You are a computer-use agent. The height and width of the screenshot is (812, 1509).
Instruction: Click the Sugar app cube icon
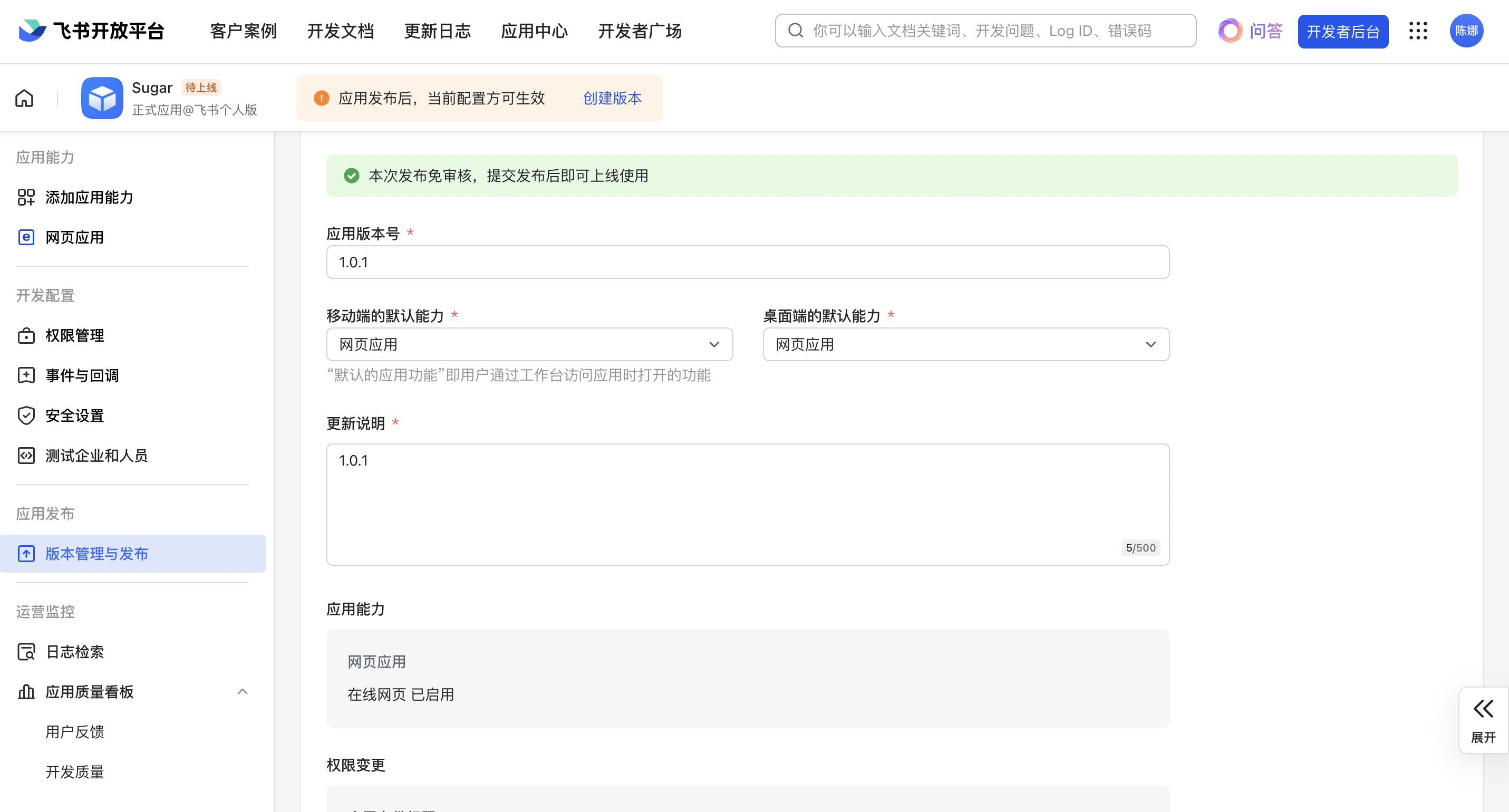[102, 98]
